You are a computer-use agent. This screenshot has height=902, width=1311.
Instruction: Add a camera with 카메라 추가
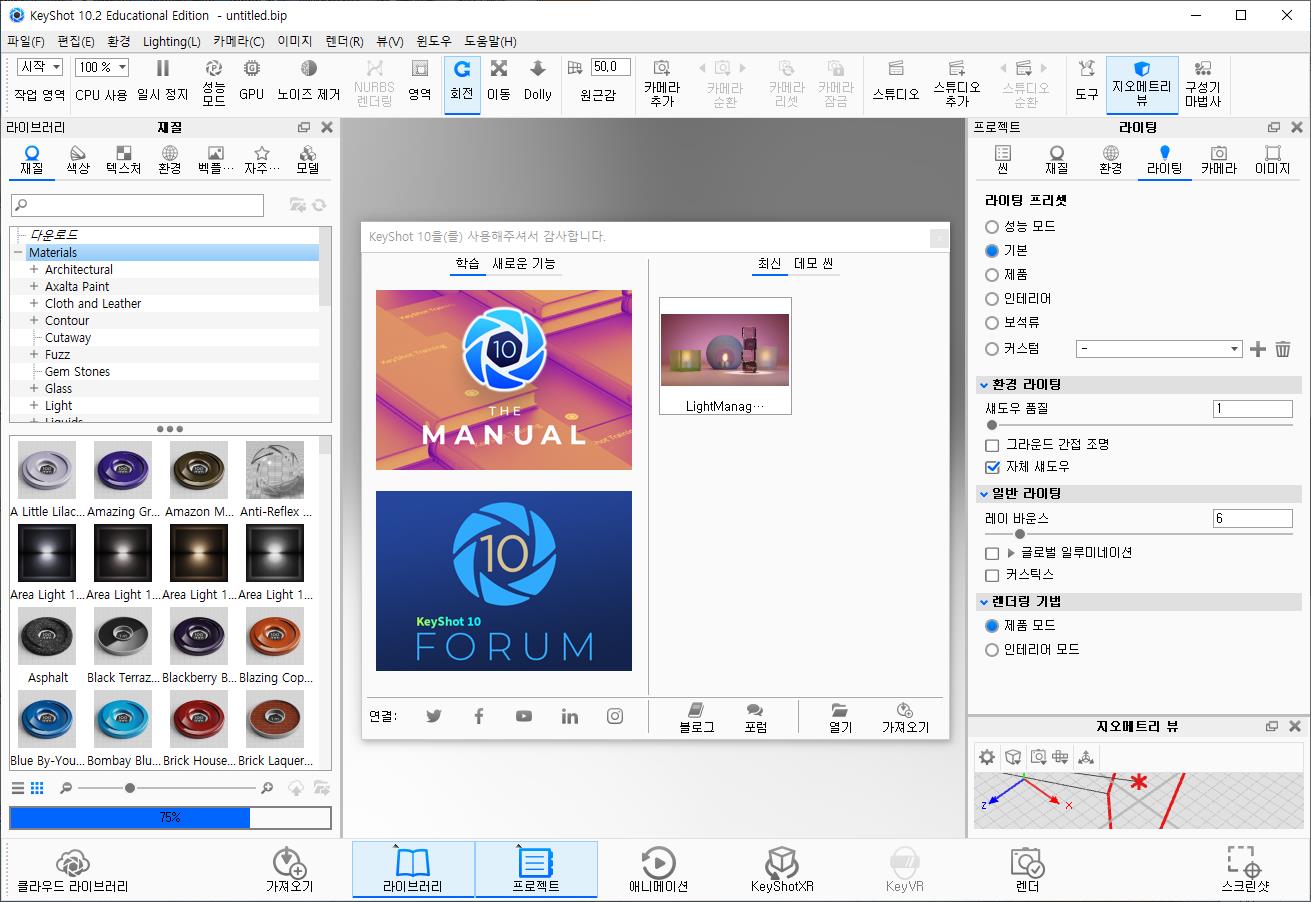click(x=662, y=82)
